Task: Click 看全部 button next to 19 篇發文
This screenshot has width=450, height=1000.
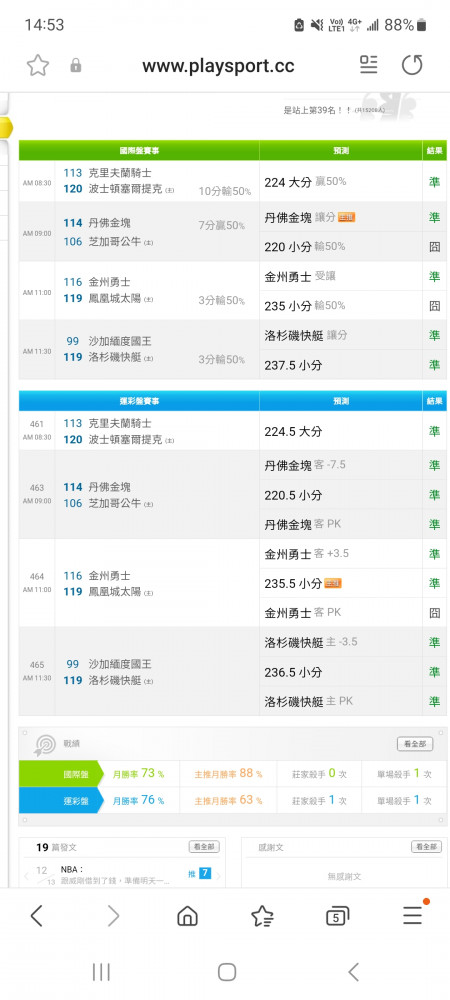Action: click(204, 846)
